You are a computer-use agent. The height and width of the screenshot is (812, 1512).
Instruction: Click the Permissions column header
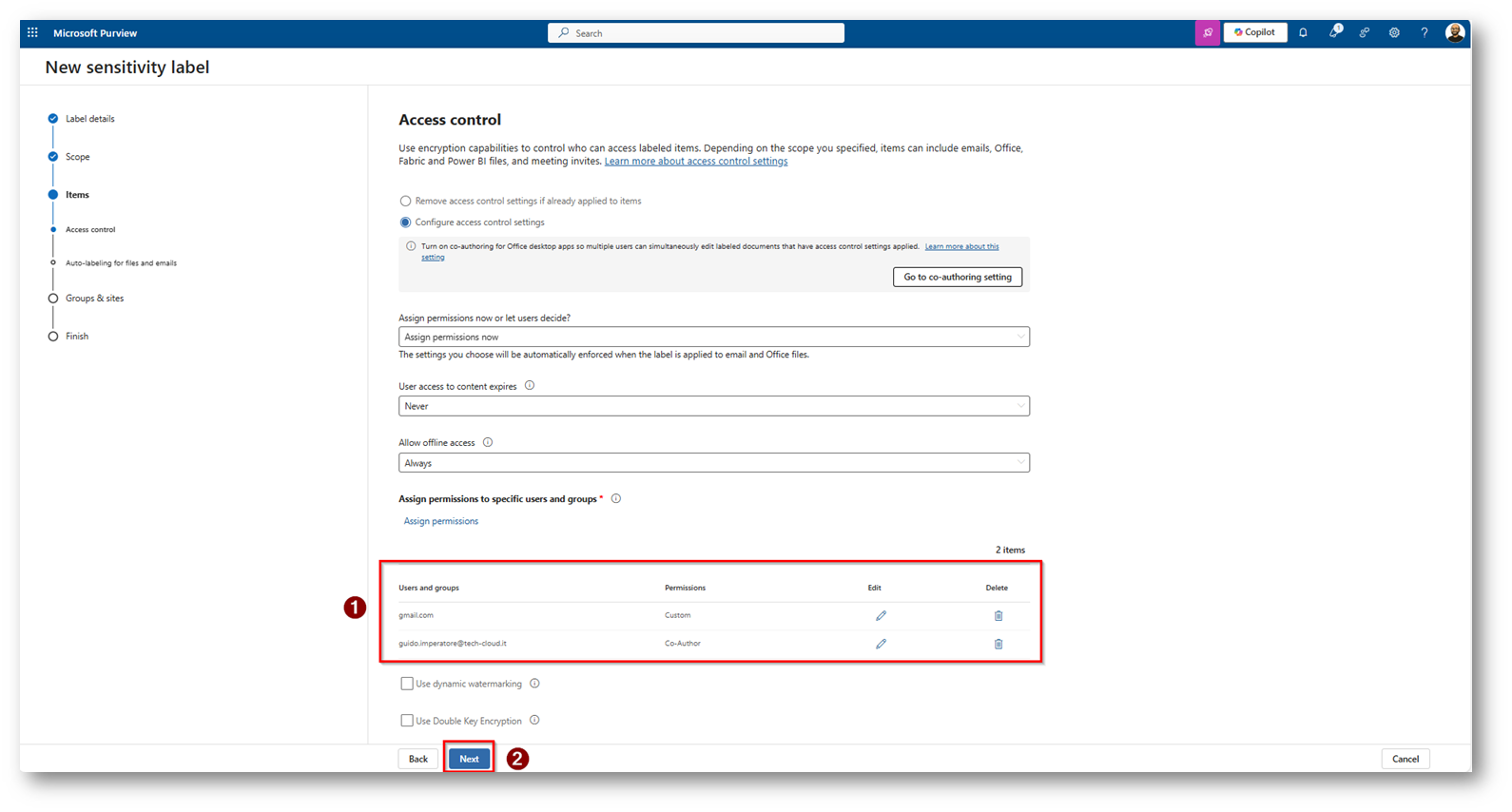(685, 588)
